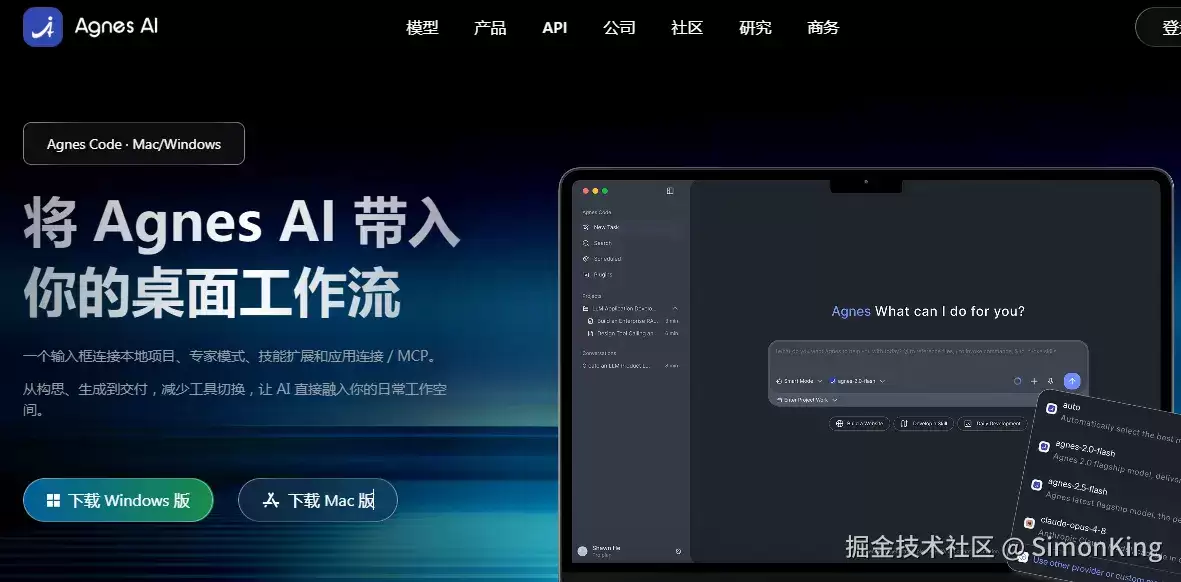Select New Task in the mockup sidebar
This screenshot has width=1181, height=582.
[x=632, y=227]
